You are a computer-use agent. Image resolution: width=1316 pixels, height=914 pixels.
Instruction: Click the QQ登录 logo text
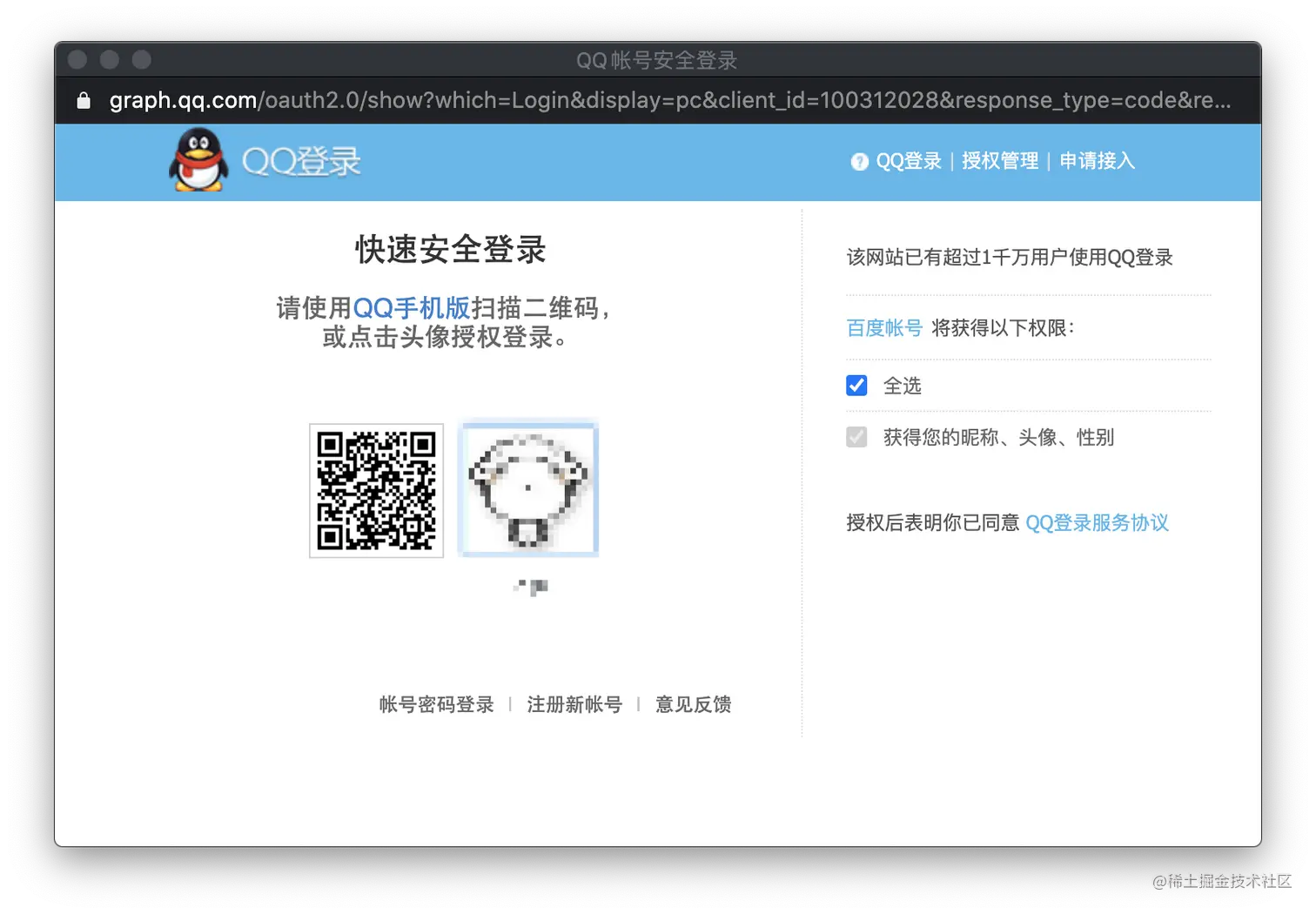pyautogui.click(x=301, y=162)
